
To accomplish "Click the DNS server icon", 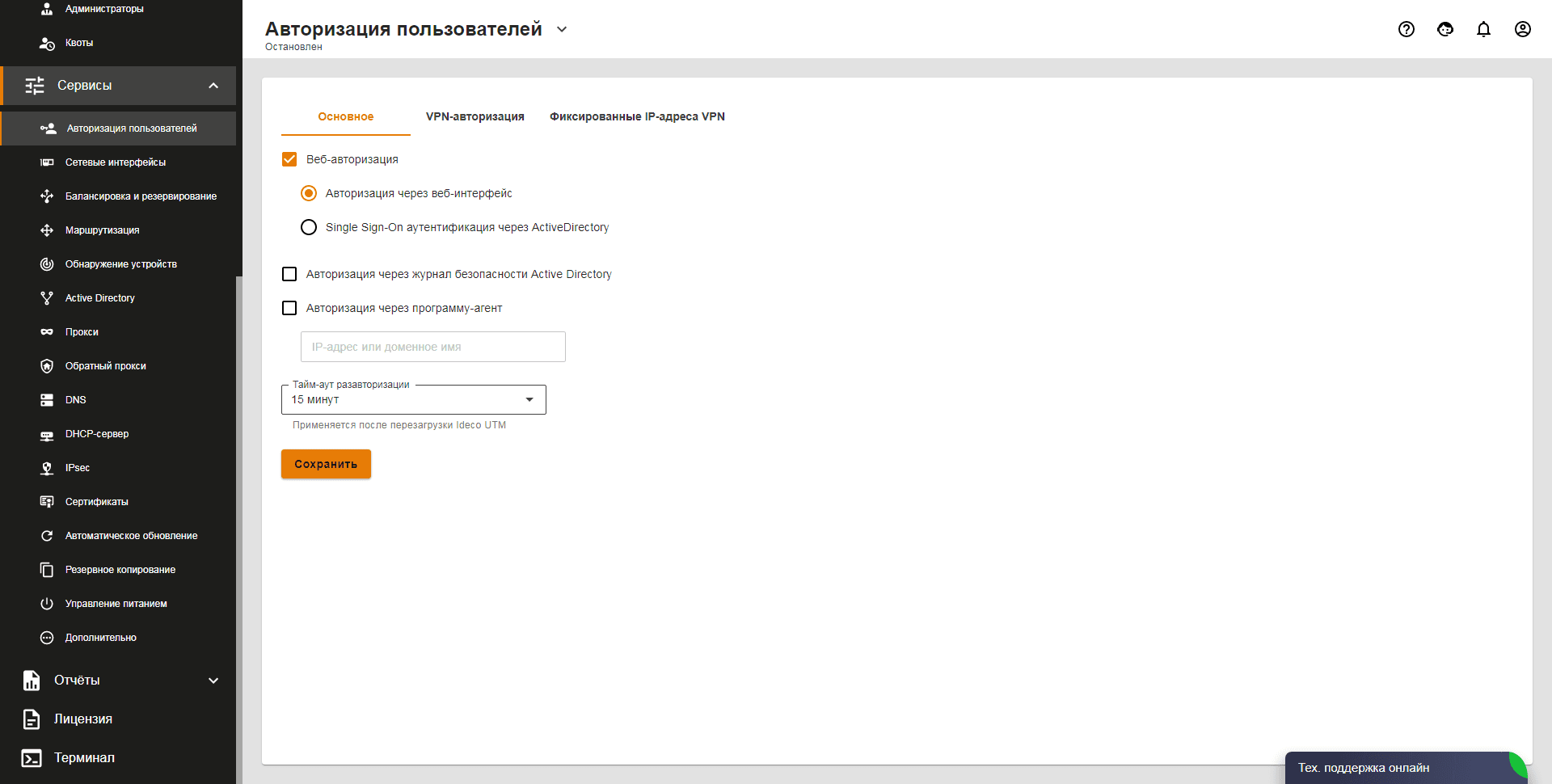I will 47,400.
